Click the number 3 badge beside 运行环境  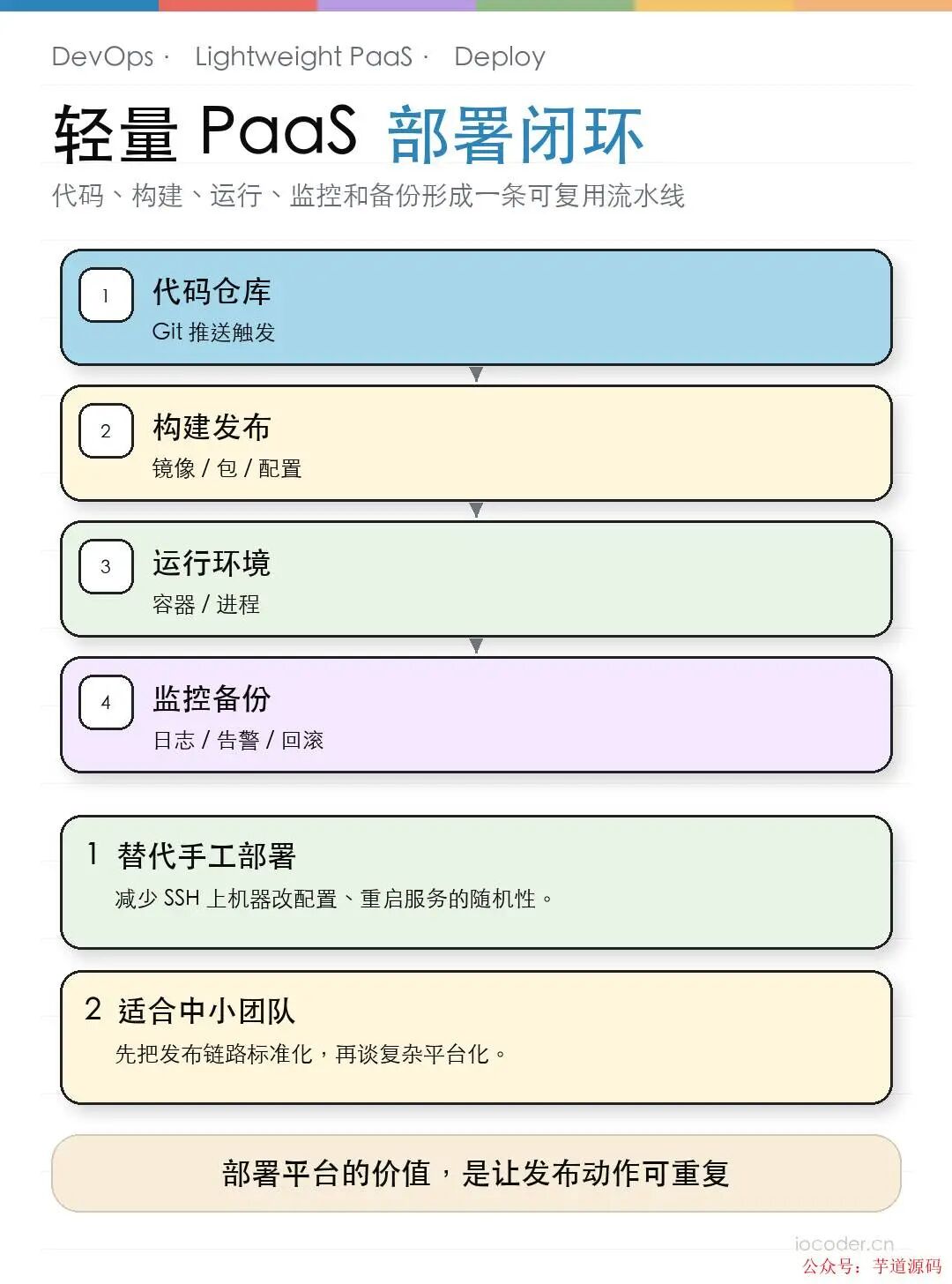tap(106, 566)
